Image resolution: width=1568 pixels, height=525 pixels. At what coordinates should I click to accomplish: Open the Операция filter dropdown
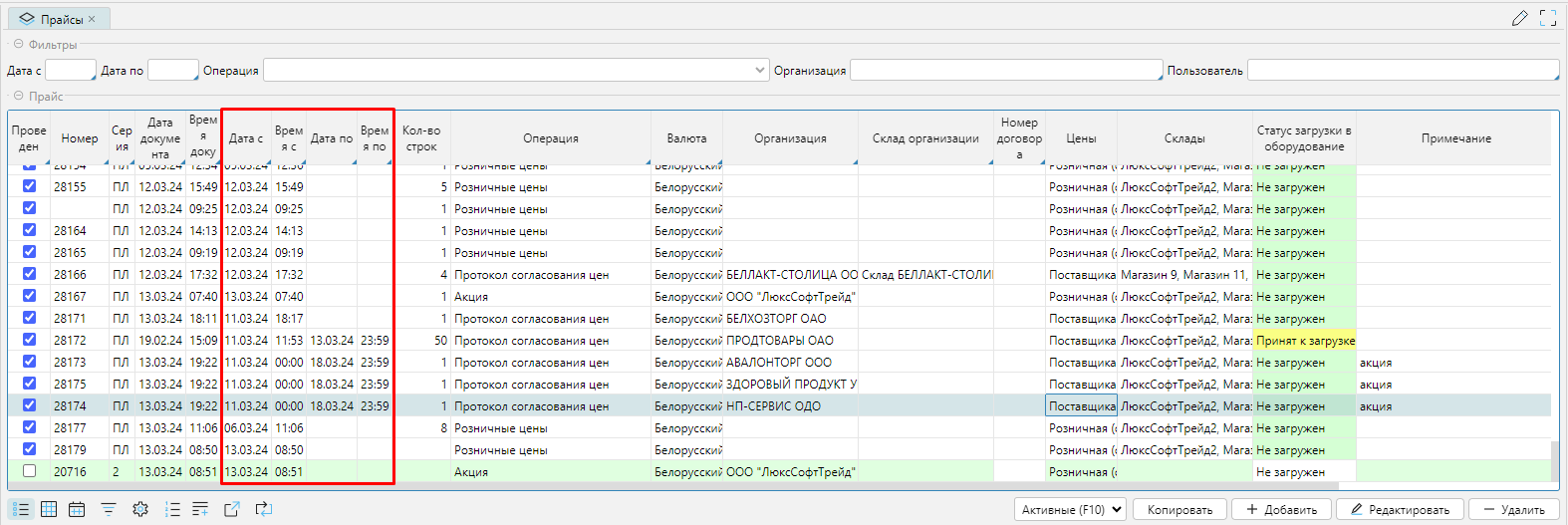[x=759, y=70]
